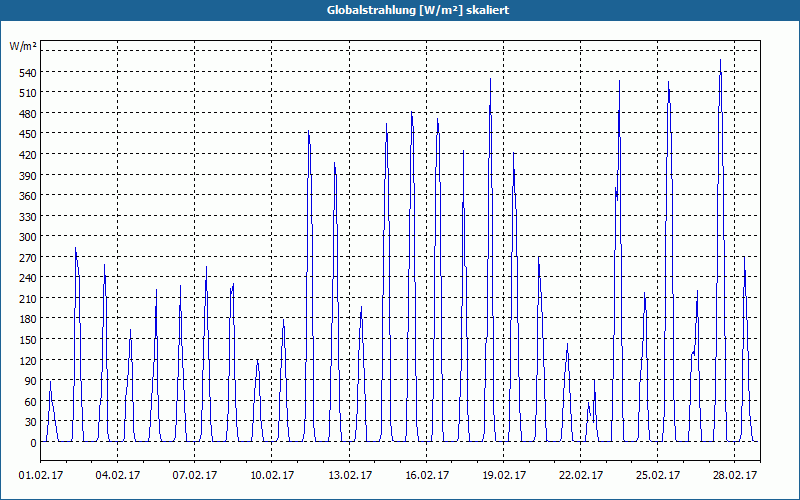Click the highest peak near 28.02.17

[720, 61]
